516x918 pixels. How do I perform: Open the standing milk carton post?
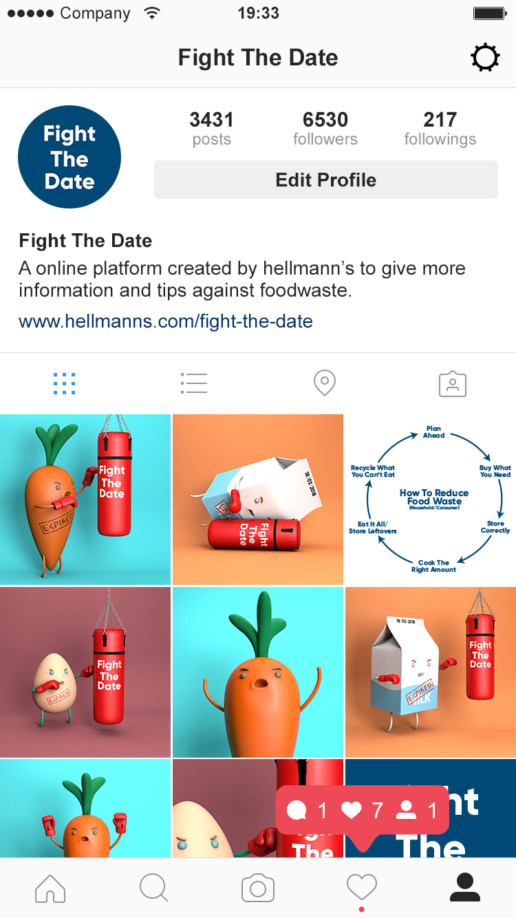pyautogui.click(x=432, y=672)
